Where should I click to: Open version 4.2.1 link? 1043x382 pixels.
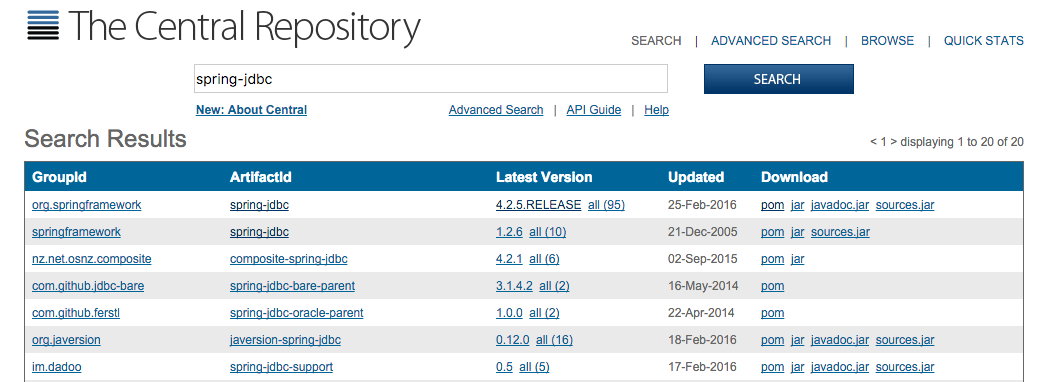click(509, 259)
